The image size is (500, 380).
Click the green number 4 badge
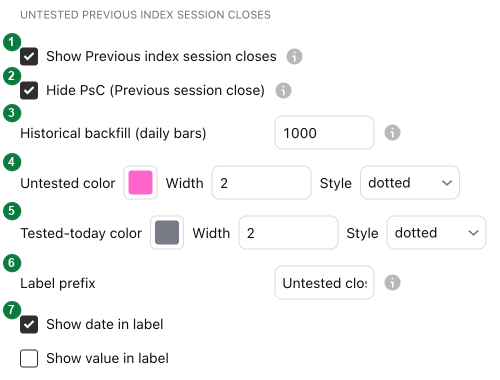pos(12,162)
